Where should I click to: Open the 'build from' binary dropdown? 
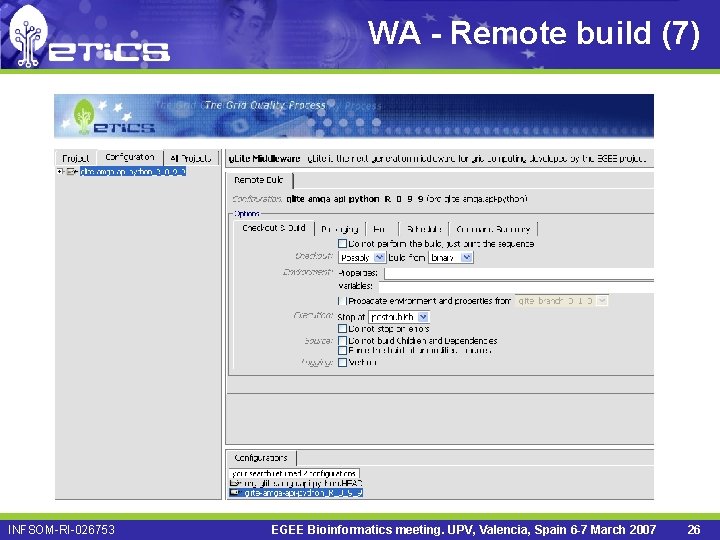tap(450, 258)
